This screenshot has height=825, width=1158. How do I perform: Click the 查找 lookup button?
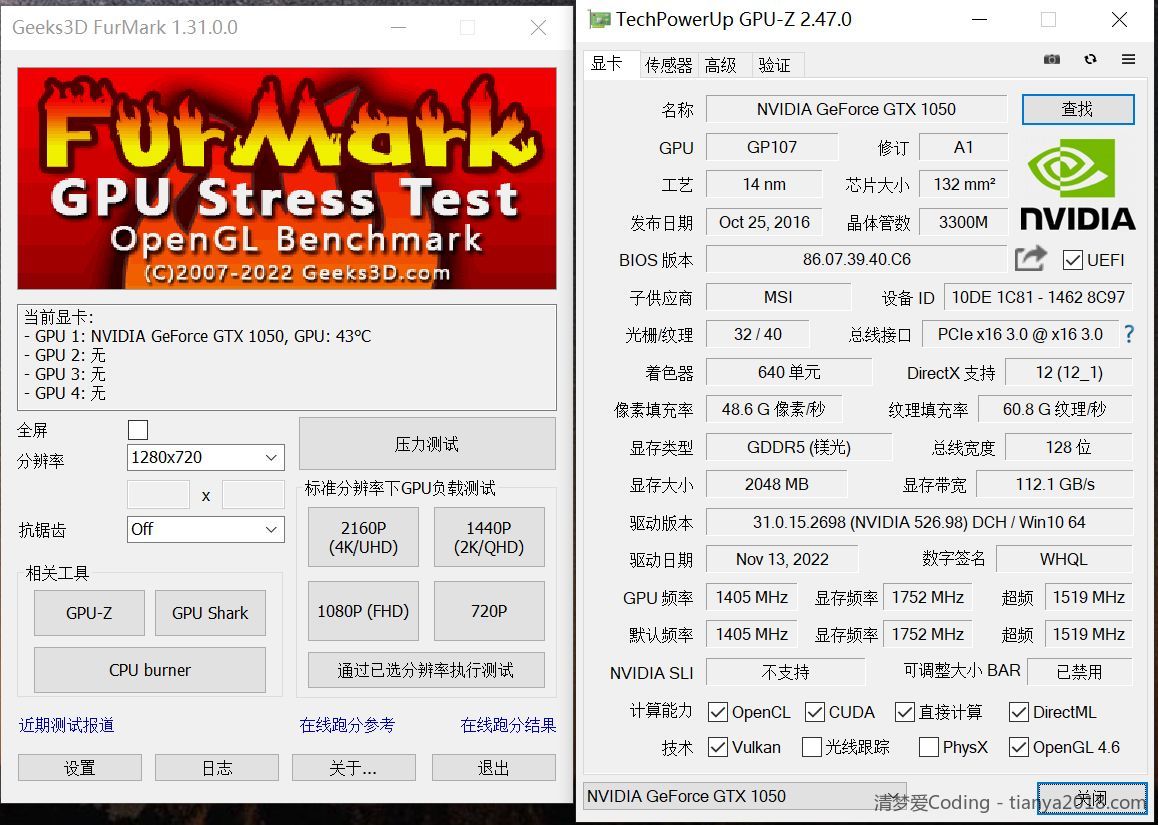coord(1078,109)
